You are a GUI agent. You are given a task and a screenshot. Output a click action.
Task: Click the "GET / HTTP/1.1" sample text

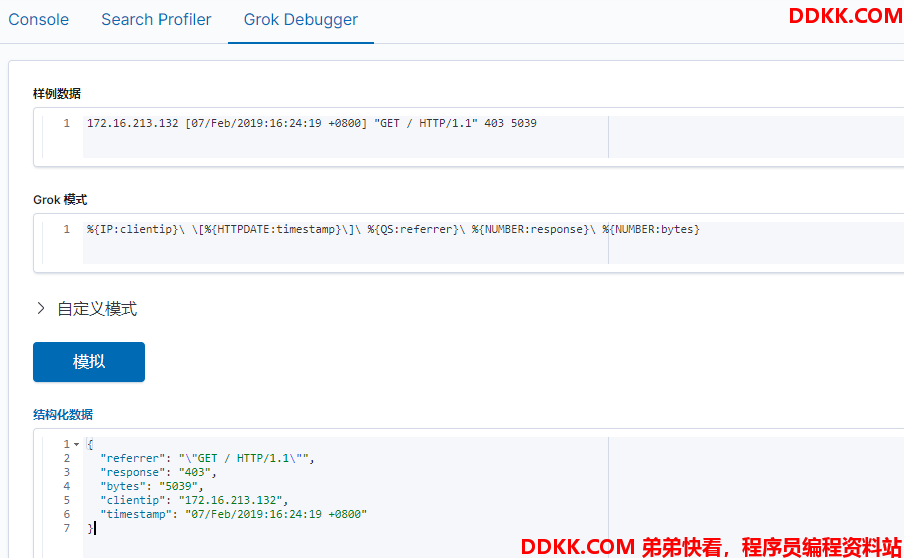[x=425, y=123]
